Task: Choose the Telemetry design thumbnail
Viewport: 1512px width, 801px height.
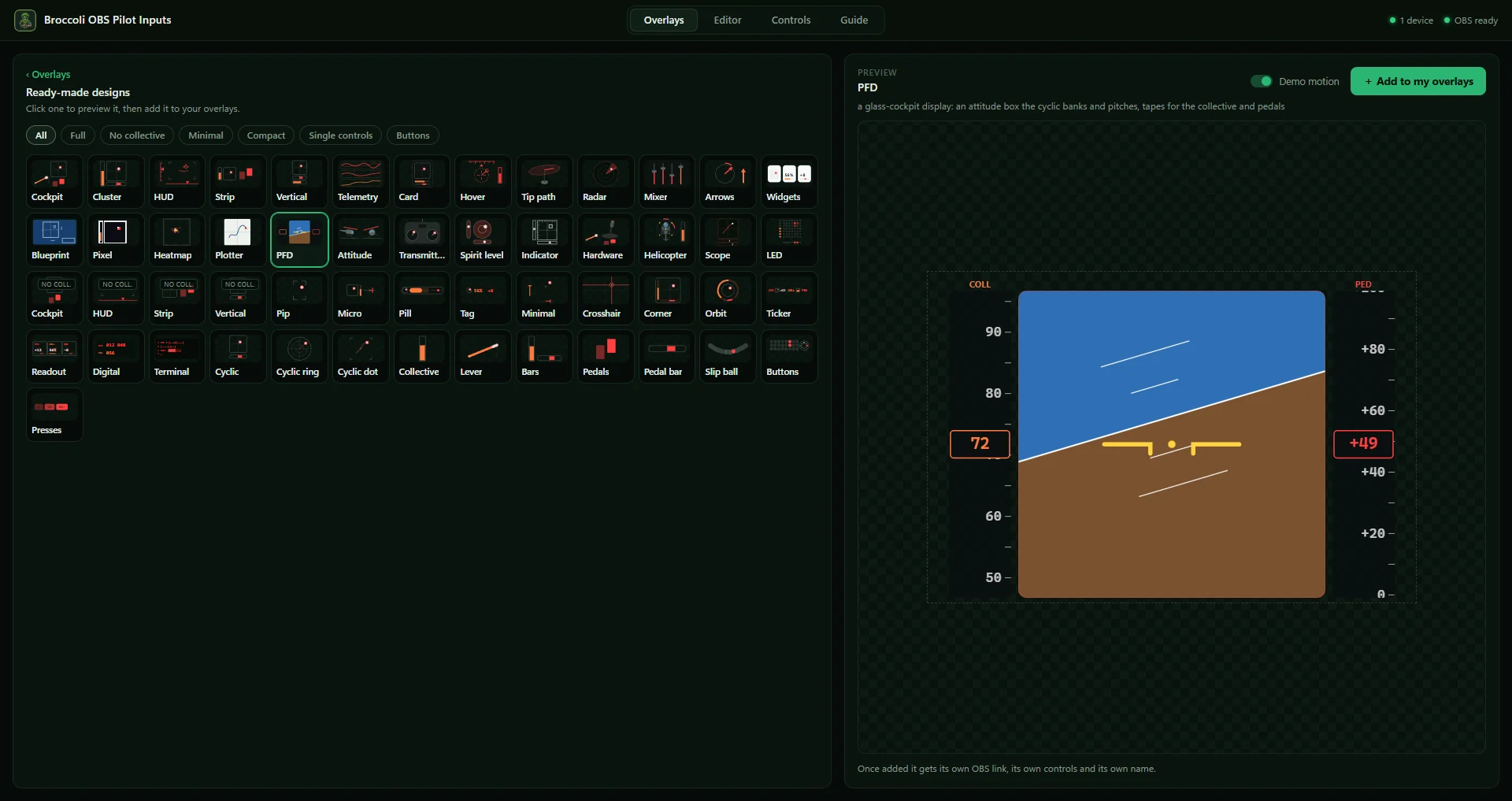Action: point(361,182)
